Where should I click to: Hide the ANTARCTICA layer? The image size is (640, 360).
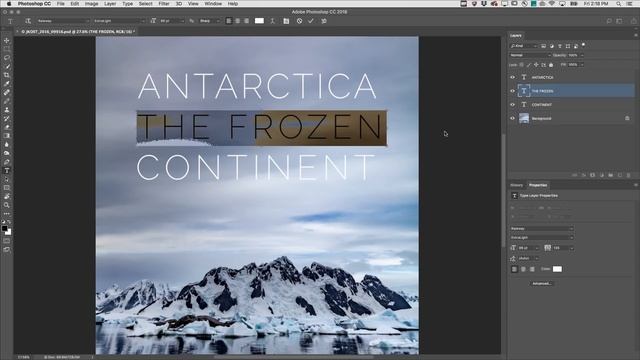click(x=513, y=77)
